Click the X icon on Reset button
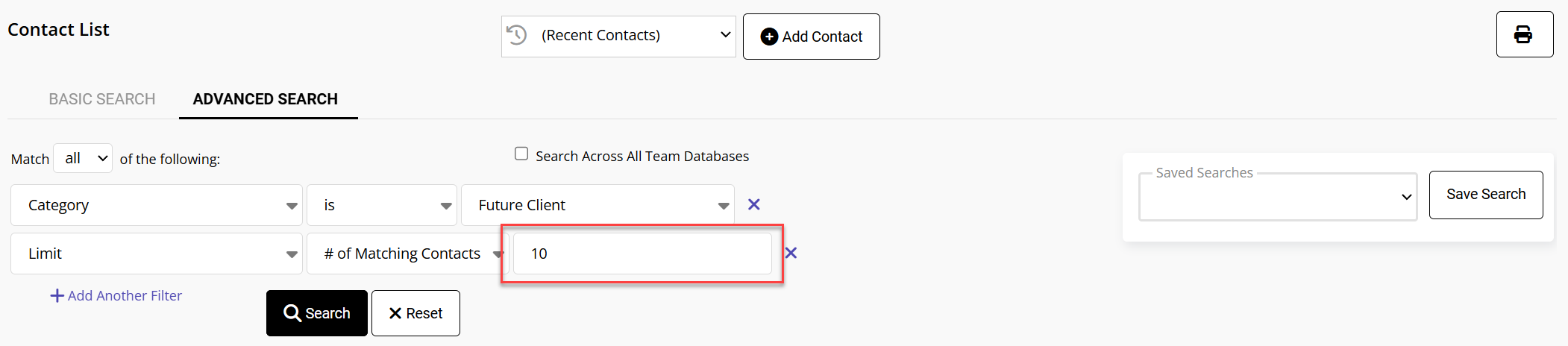The image size is (1568, 346). pyautogui.click(x=395, y=313)
